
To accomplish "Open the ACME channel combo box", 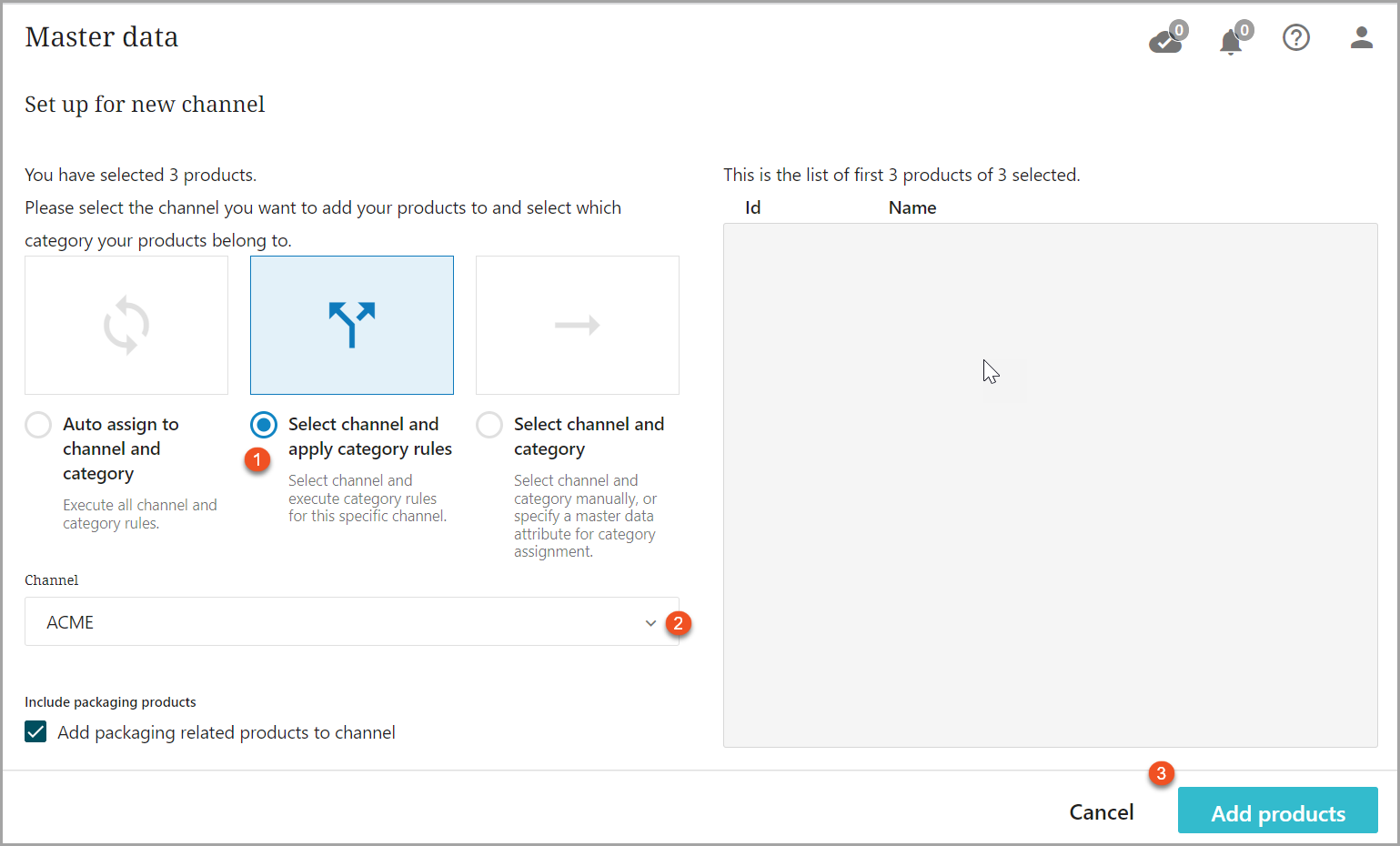I will point(337,622).
